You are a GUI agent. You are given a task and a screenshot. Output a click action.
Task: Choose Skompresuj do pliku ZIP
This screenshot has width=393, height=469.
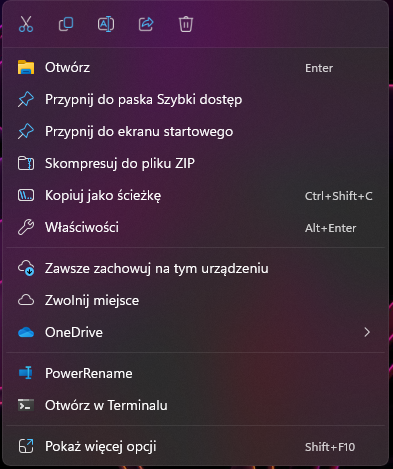tap(195, 164)
